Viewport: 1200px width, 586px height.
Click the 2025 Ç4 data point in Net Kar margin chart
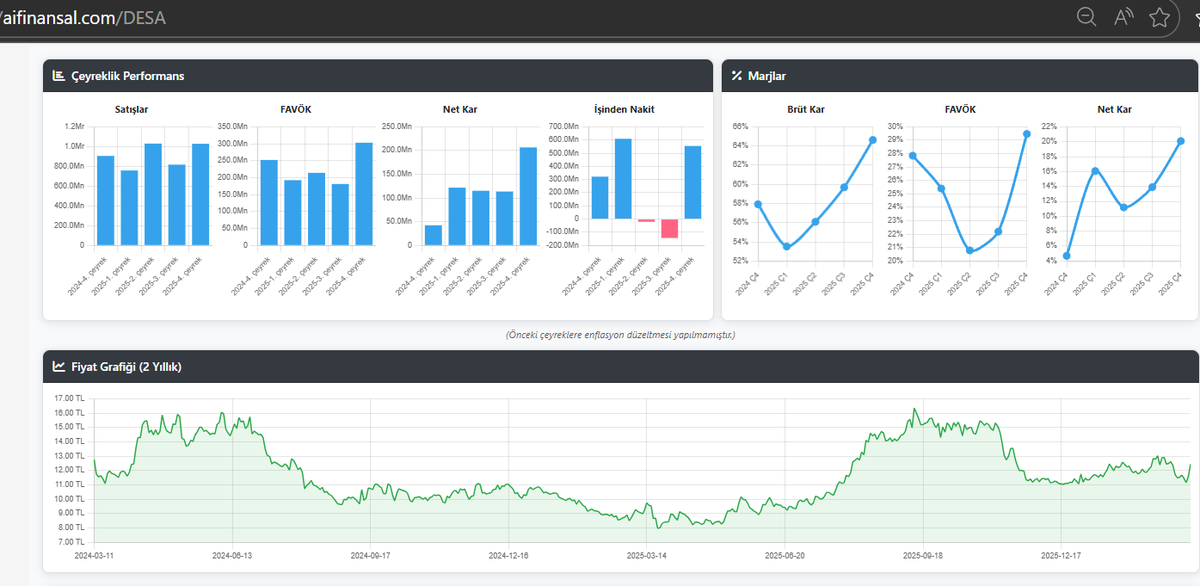1180,141
